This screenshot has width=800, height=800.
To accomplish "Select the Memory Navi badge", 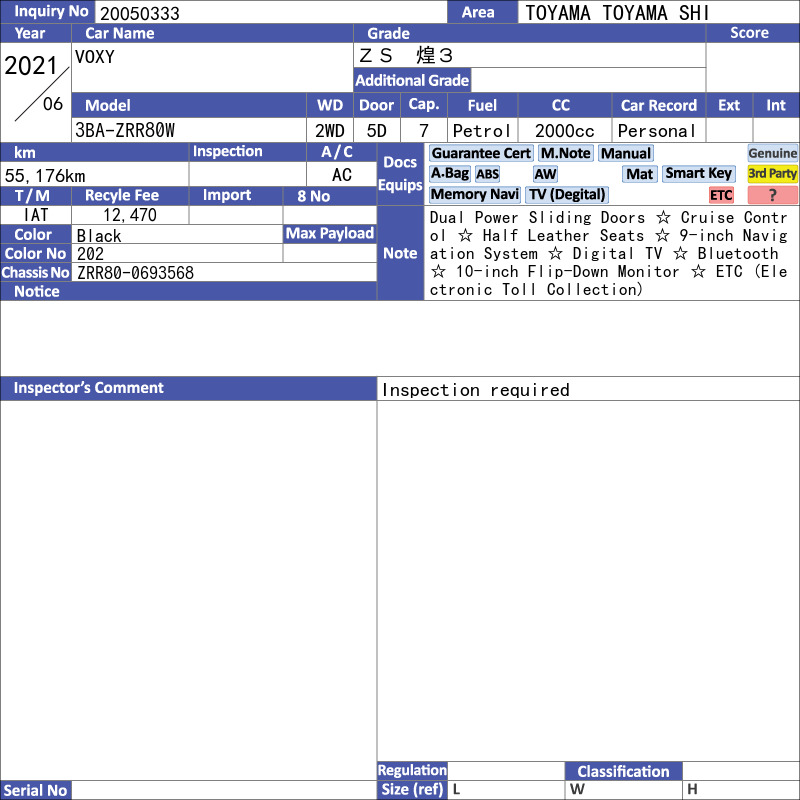I will pos(474,195).
